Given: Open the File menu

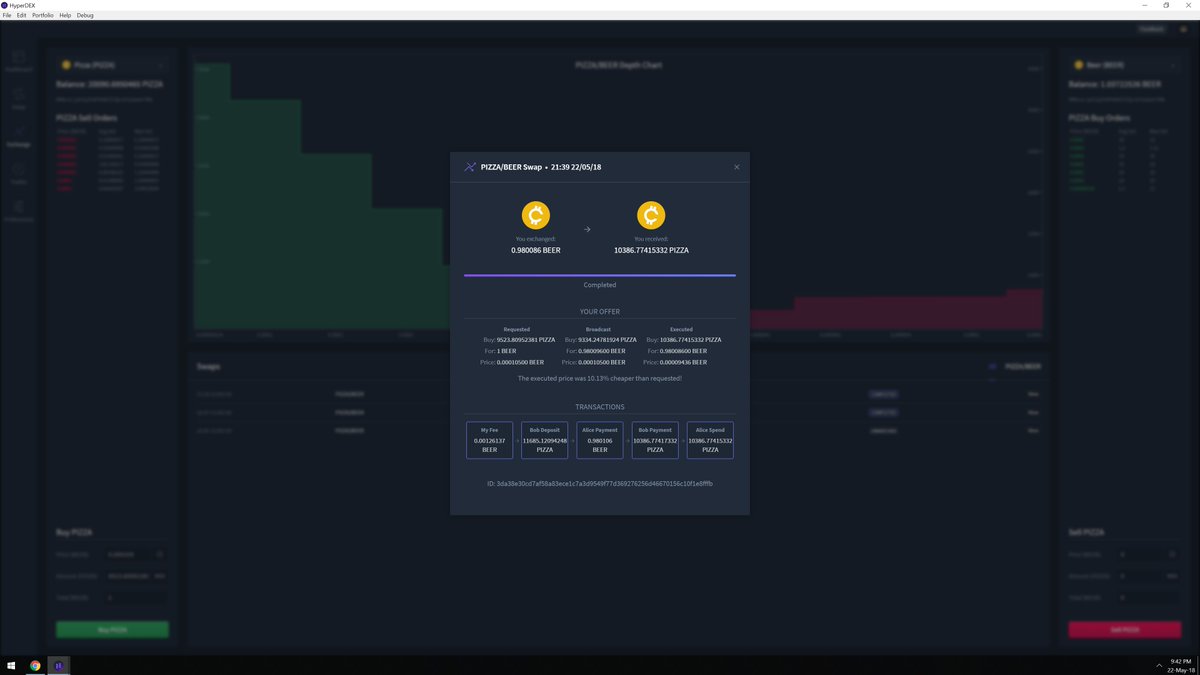Looking at the screenshot, I should [7, 15].
